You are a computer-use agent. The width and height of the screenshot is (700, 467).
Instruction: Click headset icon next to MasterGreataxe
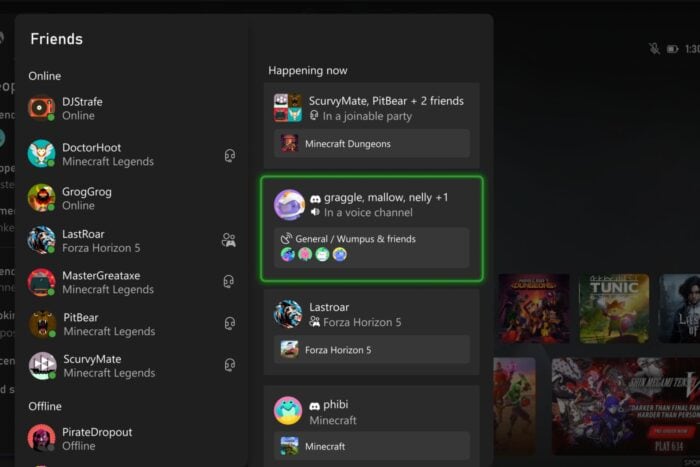click(x=229, y=281)
